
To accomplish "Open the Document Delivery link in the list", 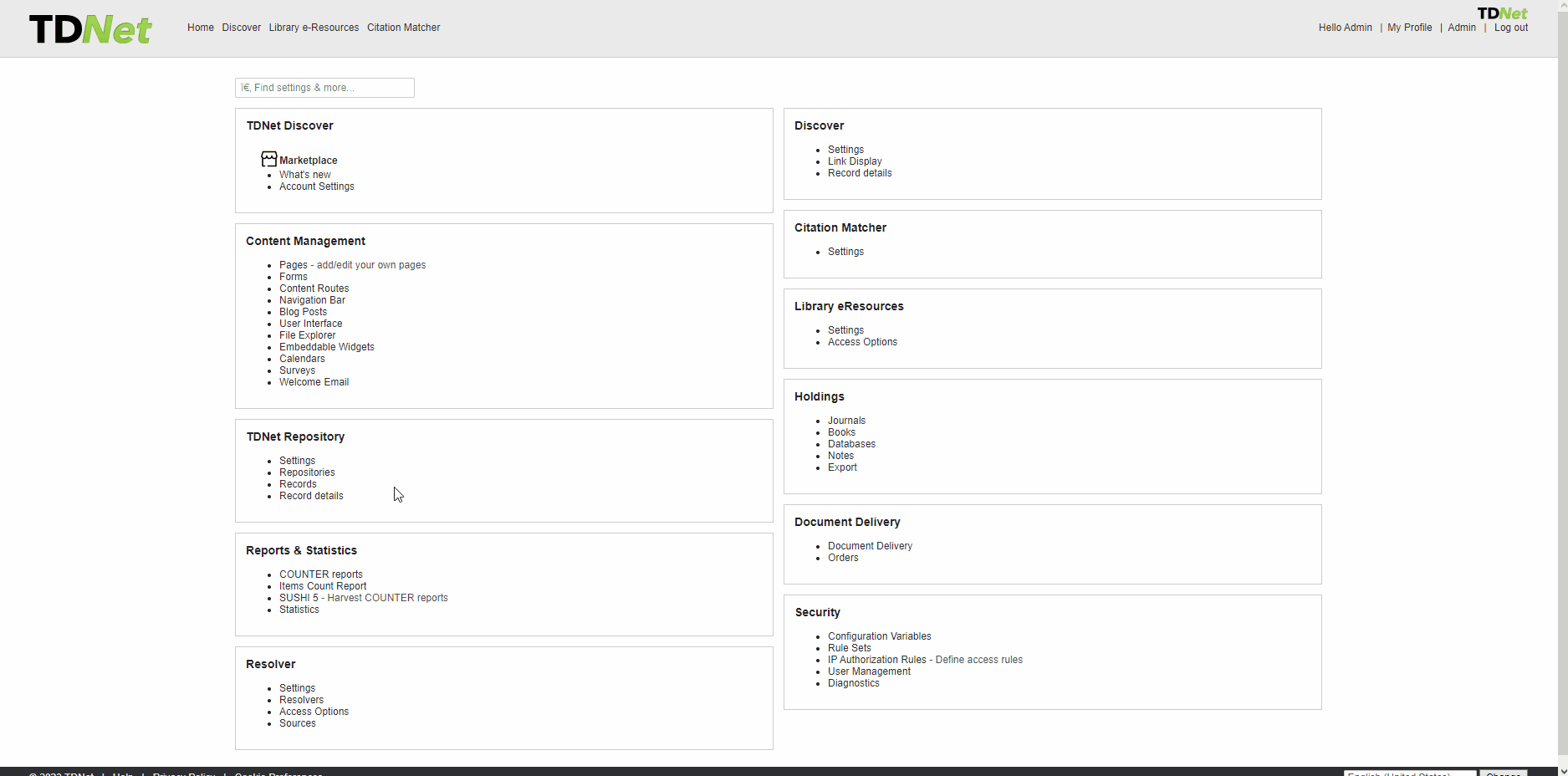I will tap(871, 546).
